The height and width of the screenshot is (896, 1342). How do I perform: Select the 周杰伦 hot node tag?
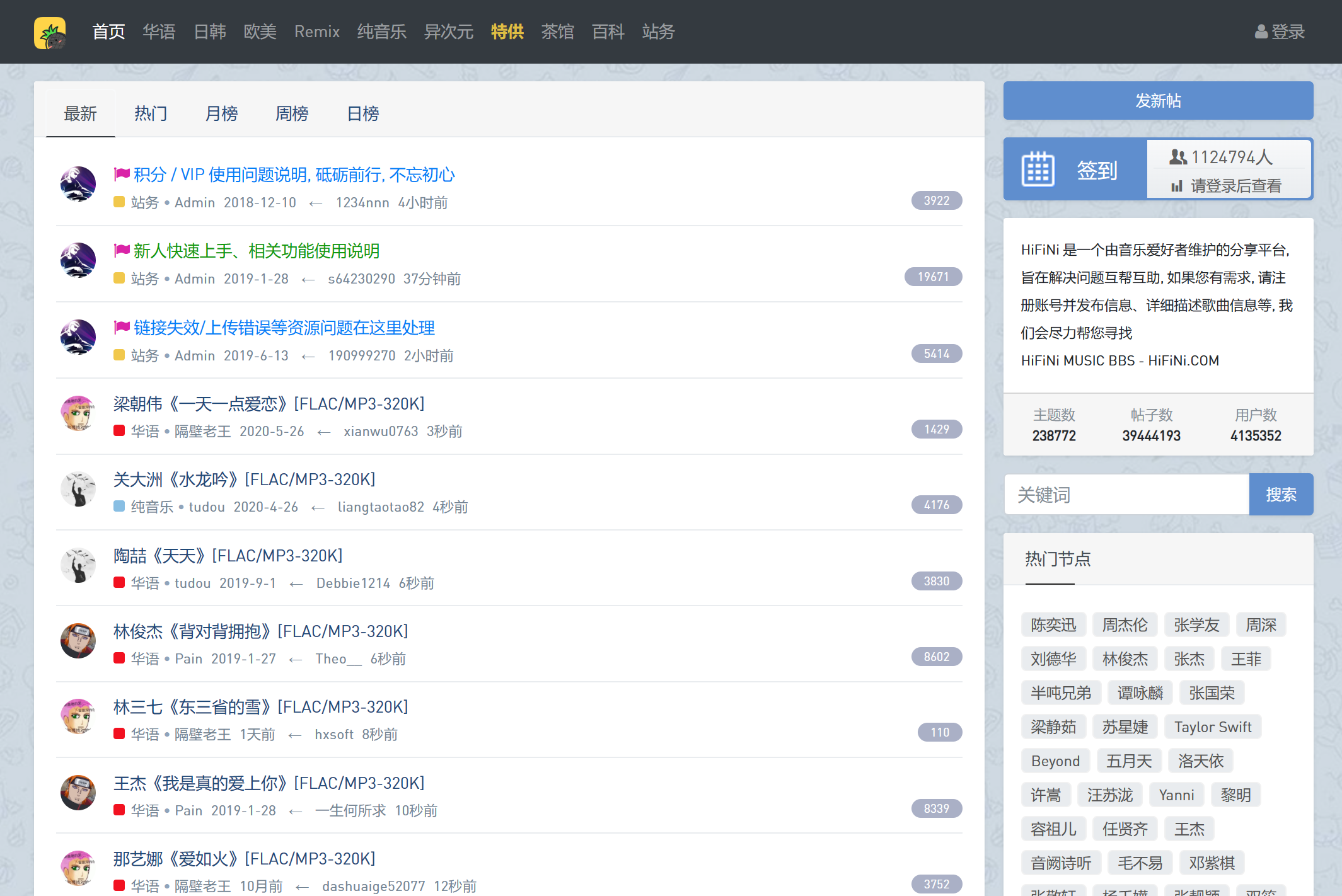tap(1125, 625)
